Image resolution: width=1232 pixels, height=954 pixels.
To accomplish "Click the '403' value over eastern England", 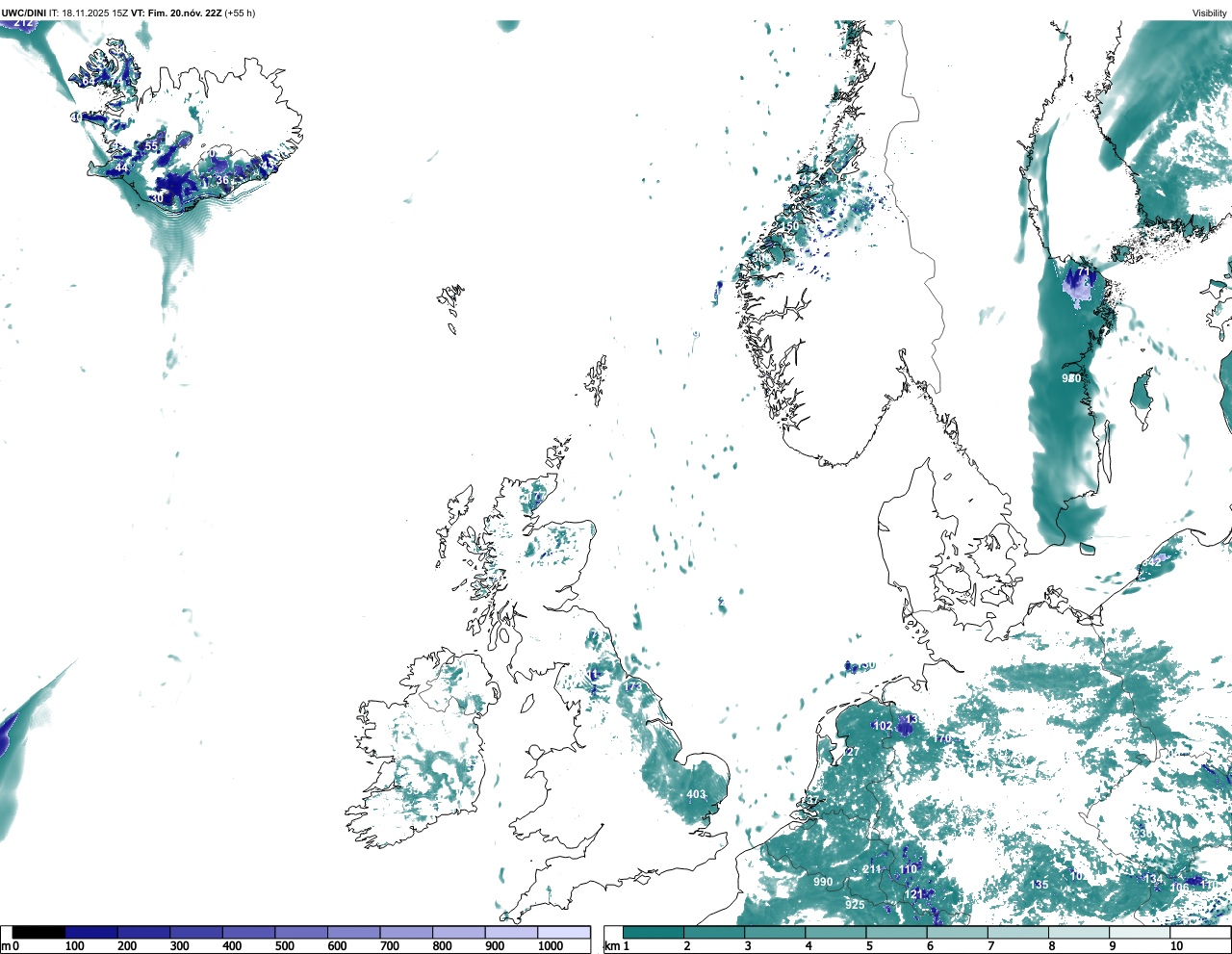I will tap(696, 795).
